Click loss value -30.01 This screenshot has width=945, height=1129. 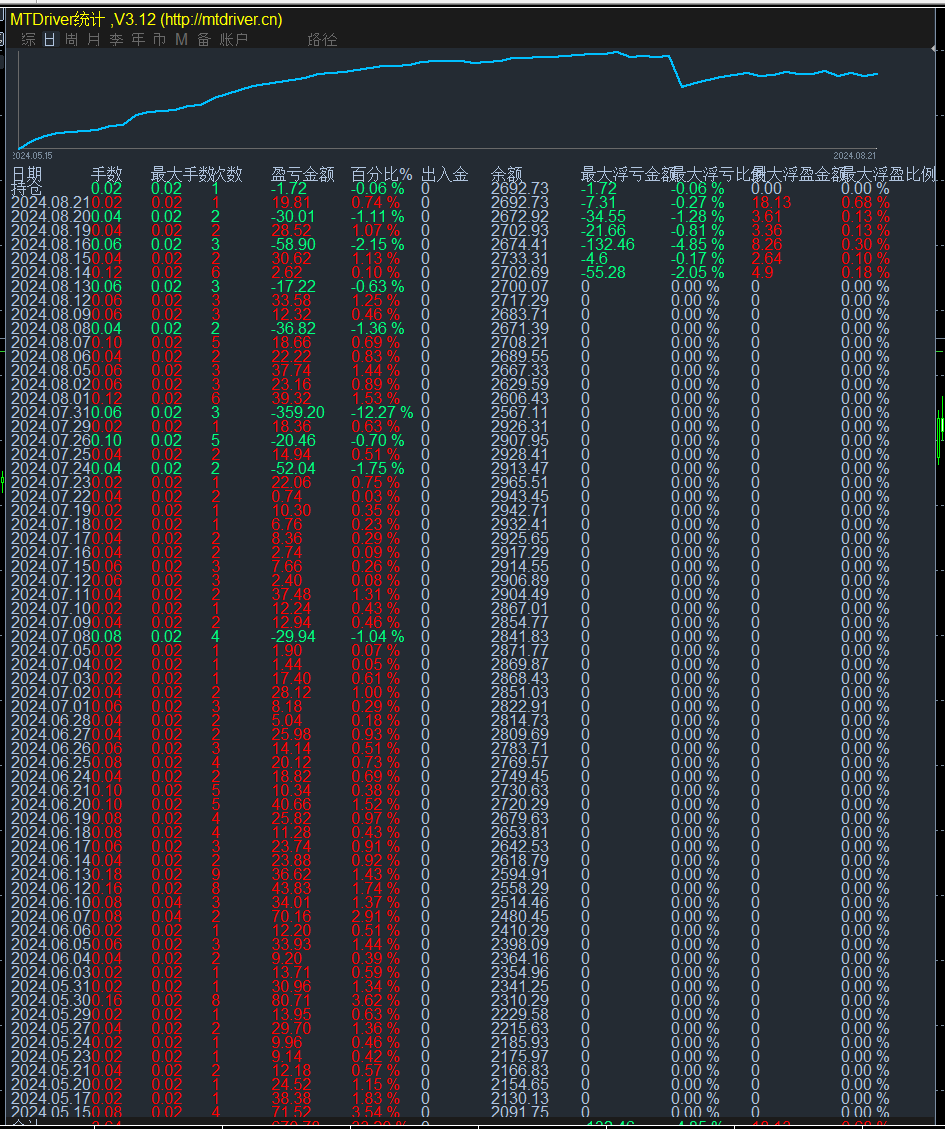click(293, 217)
